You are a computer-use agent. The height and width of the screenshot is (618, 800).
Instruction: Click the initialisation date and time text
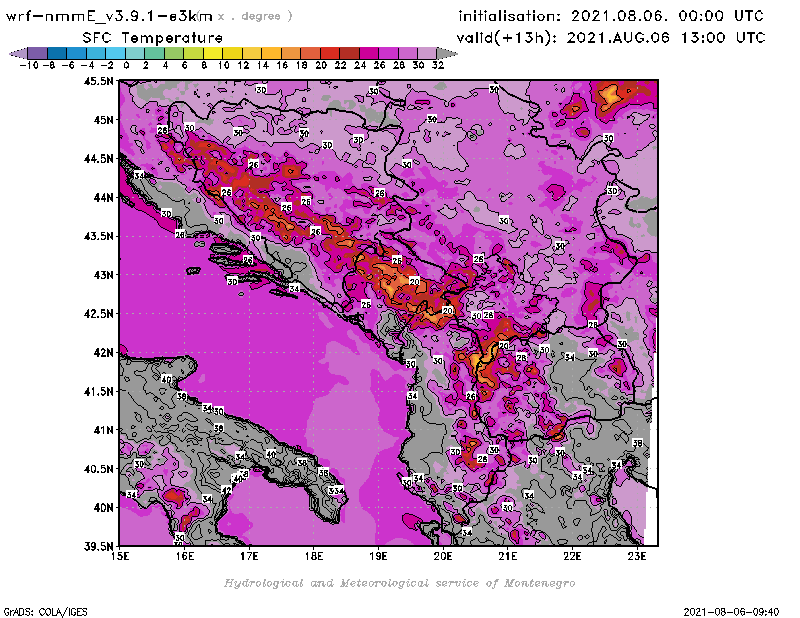611,16
